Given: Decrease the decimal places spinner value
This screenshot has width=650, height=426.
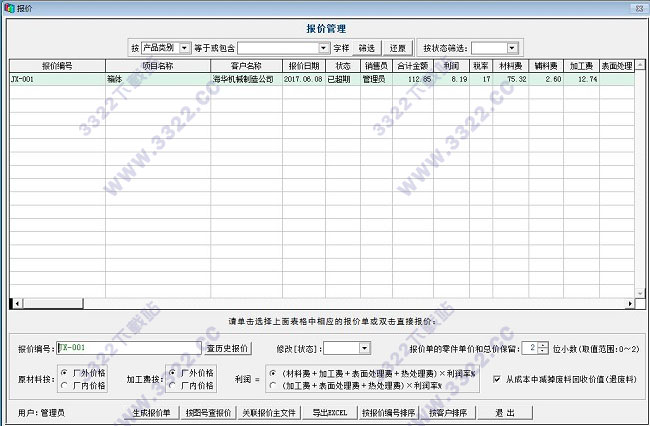Looking at the screenshot, I should (x=543, y=351).
